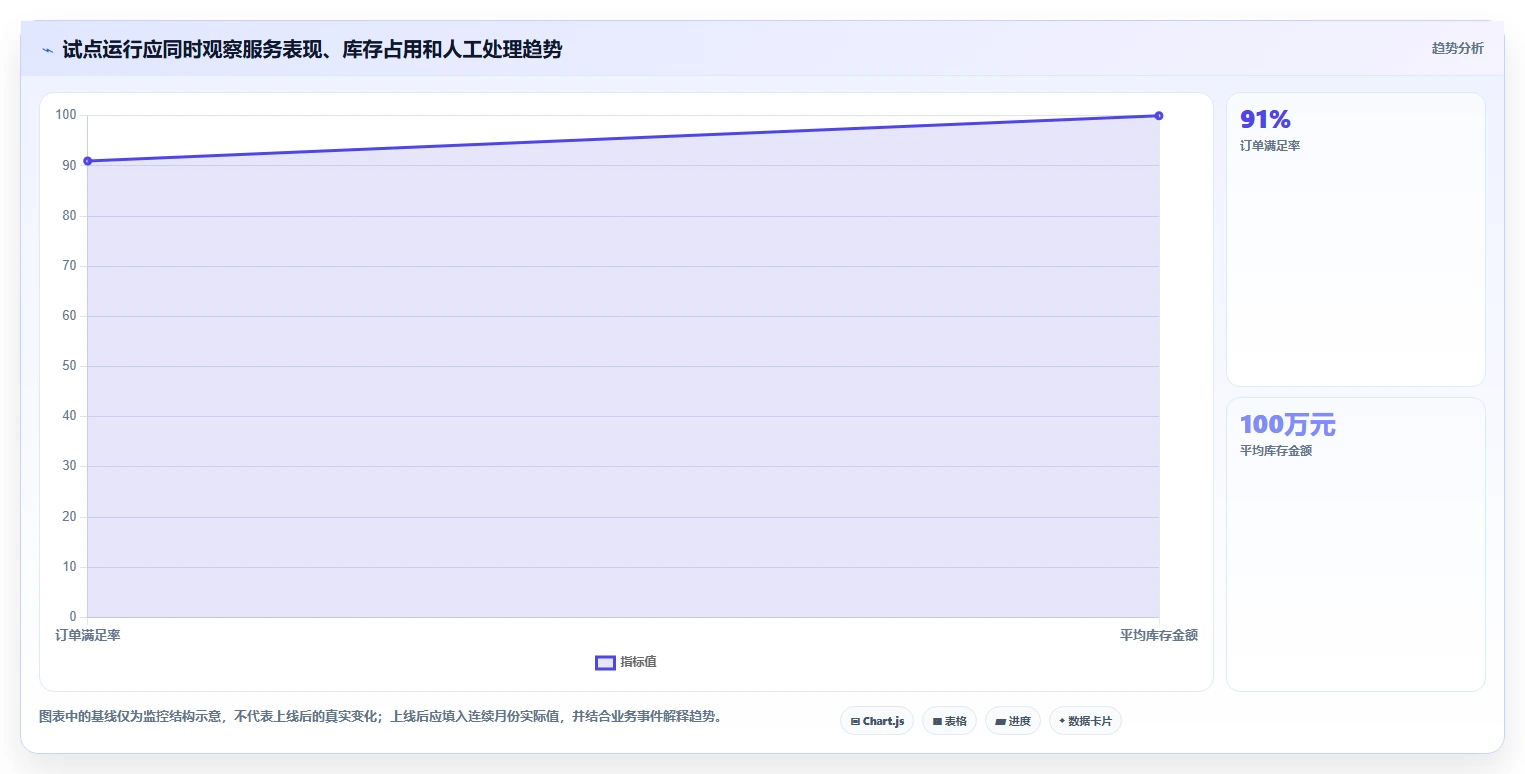
Task: Select the Chart.js tag
Action: (877, 721)
